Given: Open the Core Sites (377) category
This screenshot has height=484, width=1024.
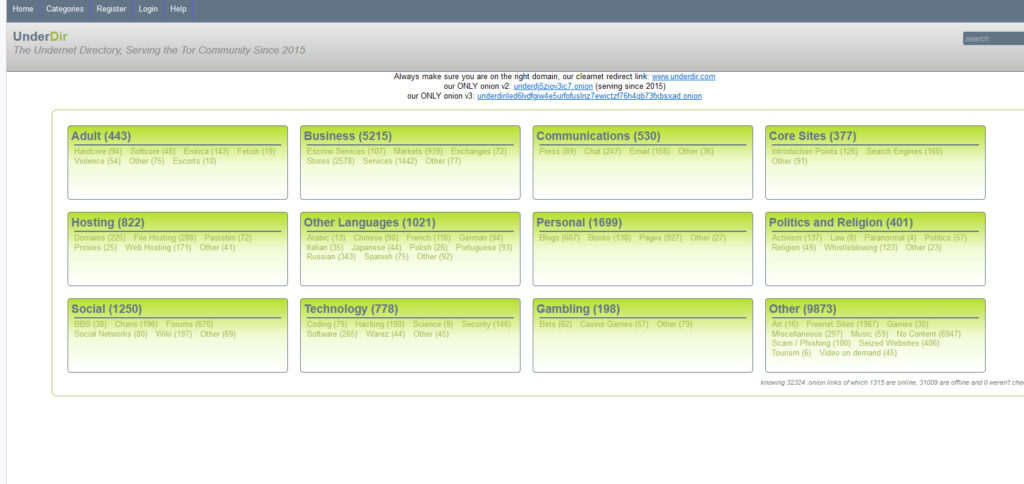Looking at the screenshot, I should [812, 136].
